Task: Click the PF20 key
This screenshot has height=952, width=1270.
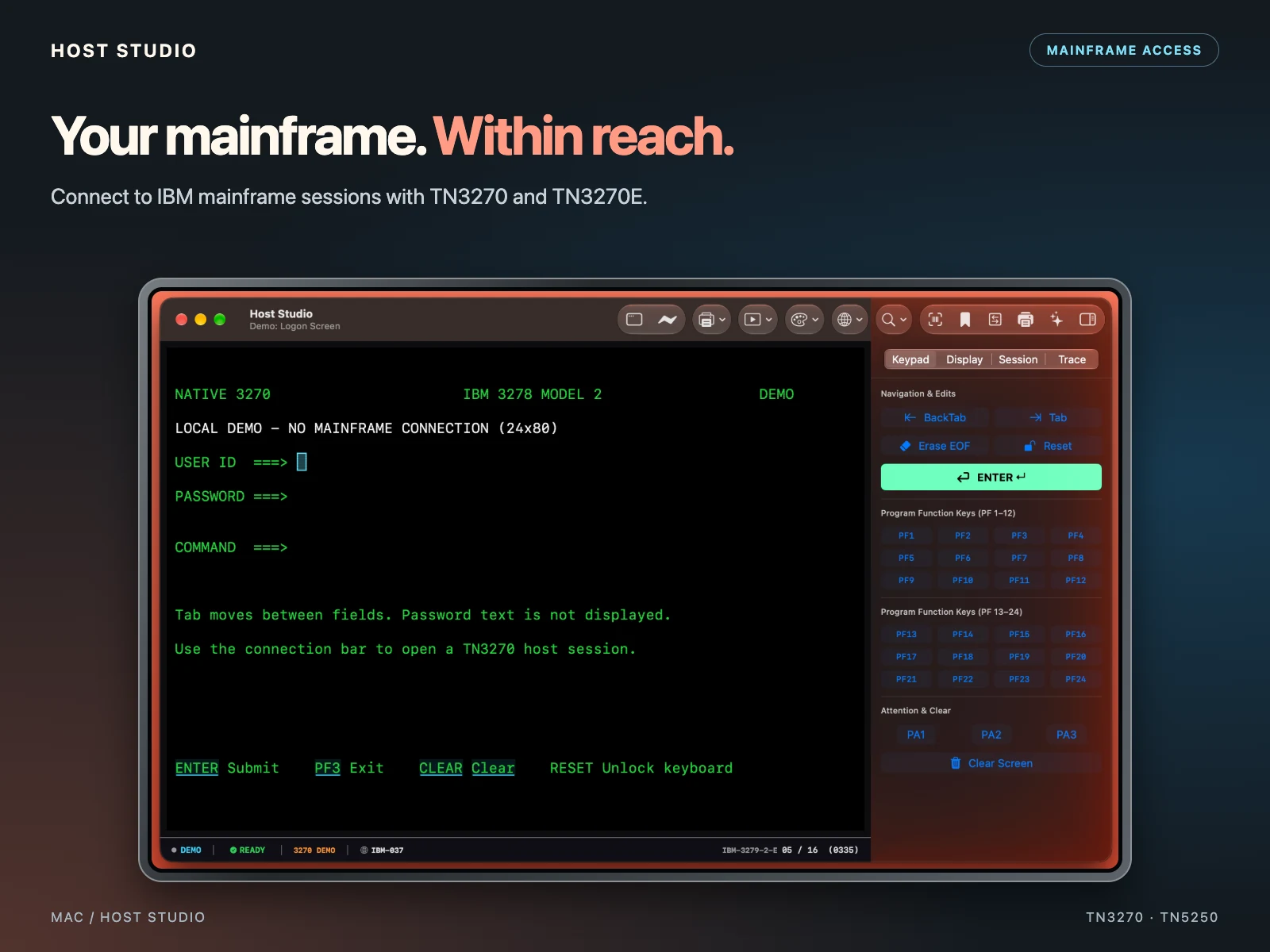Action: pyautogui.click(x=1076, y=656)
